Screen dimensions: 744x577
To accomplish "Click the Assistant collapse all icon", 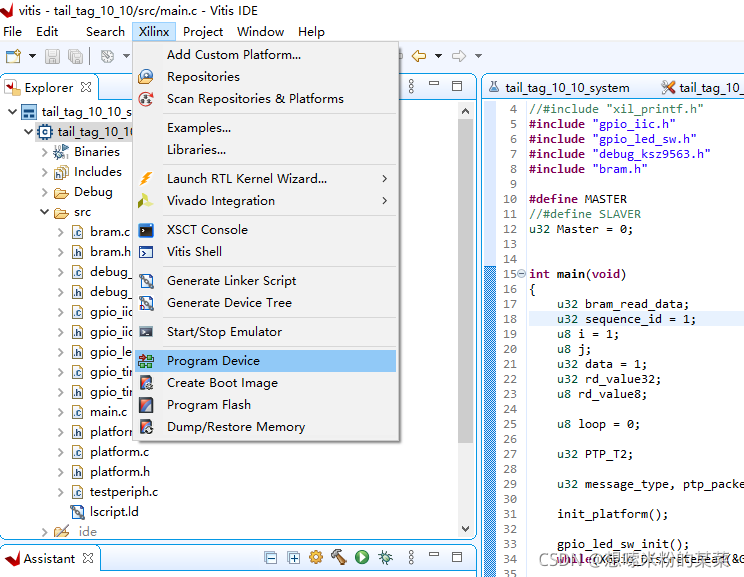I will click(x=271, y=558).
